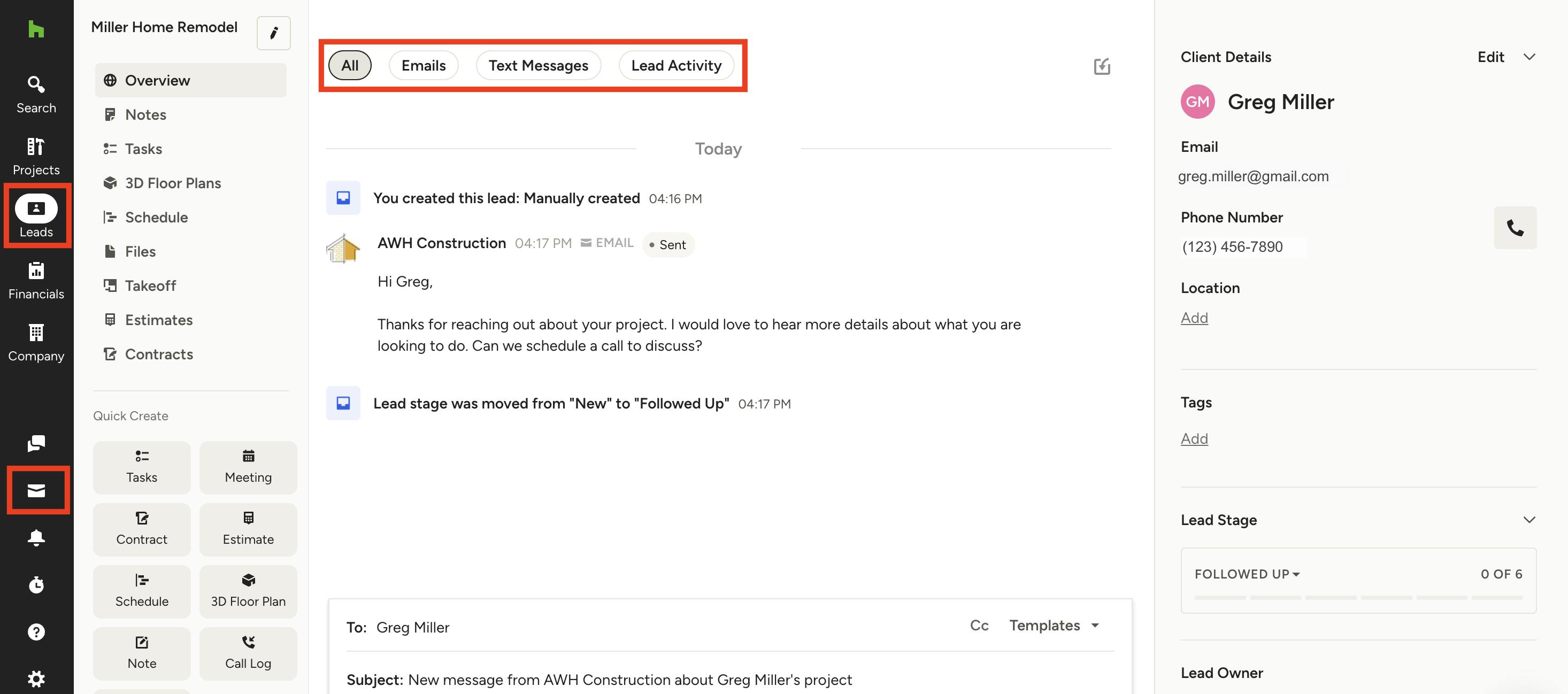Open the time tracker stopwatch icon
1568x694 pixels.
point(36,584)
